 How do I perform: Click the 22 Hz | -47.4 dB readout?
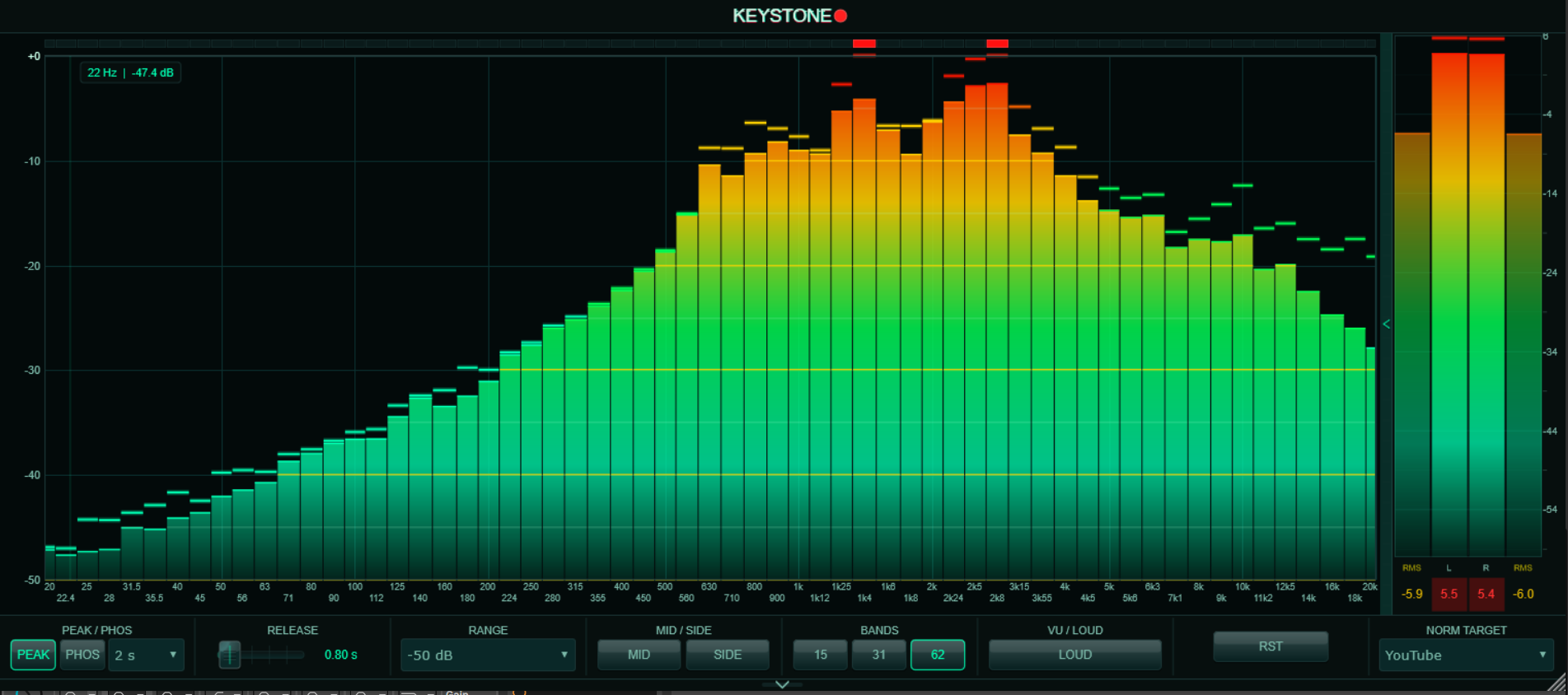pyautogui.click(x=130, y=72)
